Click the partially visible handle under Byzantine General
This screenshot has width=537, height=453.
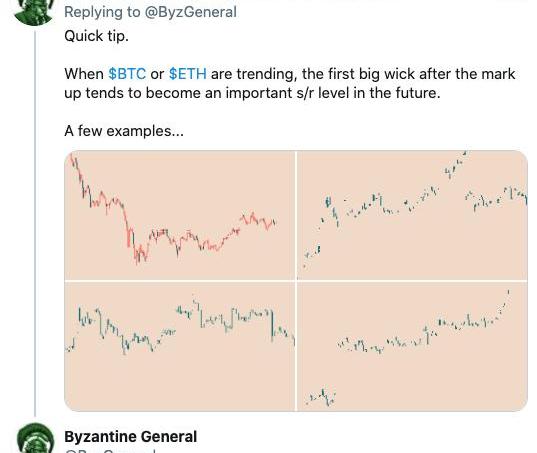point(110,451)
